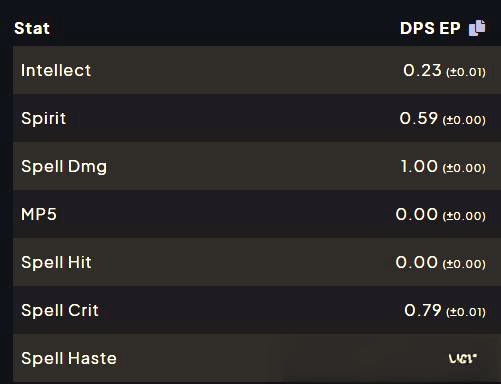The height and width of the screenshot is (384, 501).
Task: Select the Spell Crit stat label
Action: [60, 310]
